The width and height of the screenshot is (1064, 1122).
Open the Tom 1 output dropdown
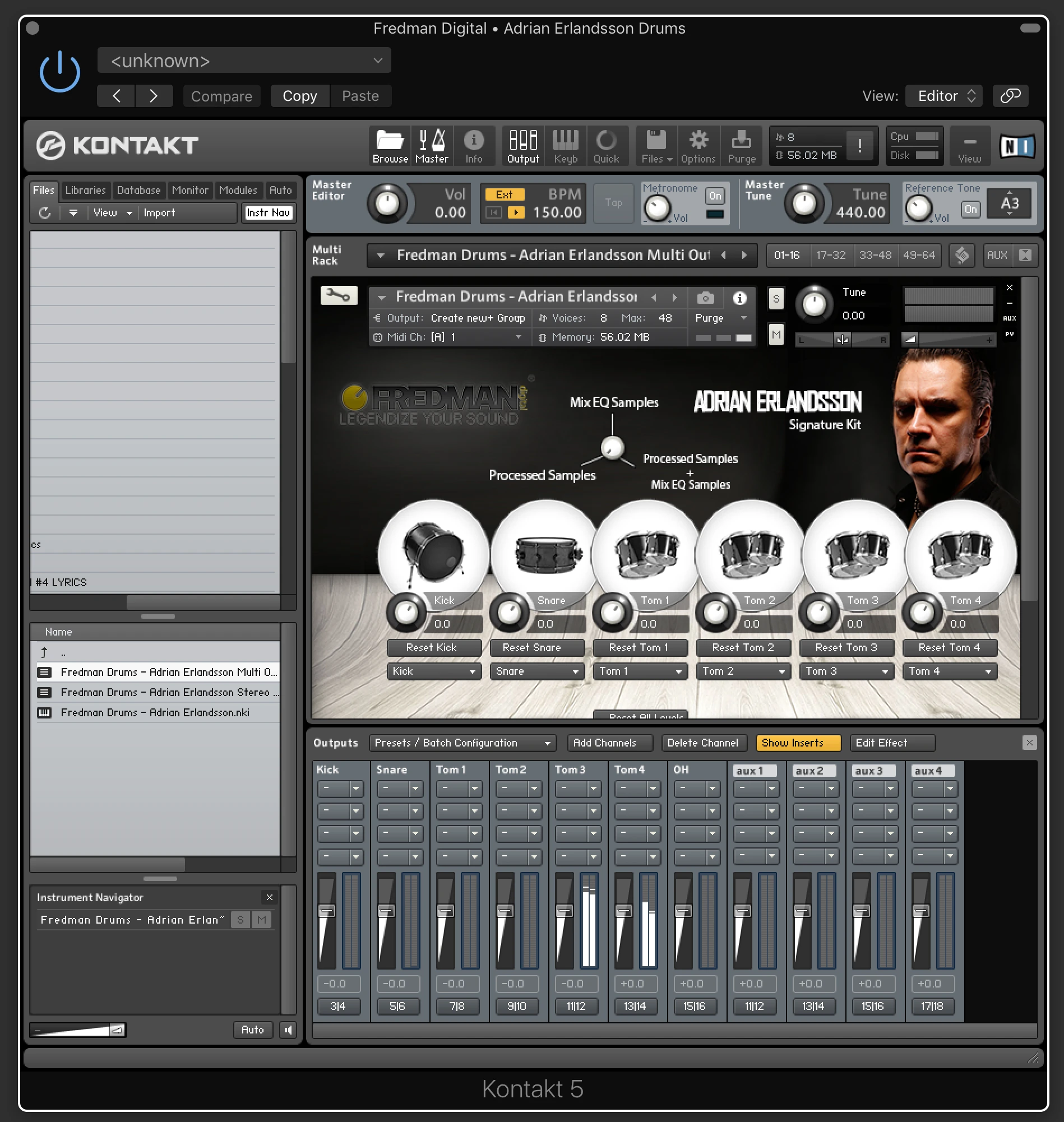(640, 671)
